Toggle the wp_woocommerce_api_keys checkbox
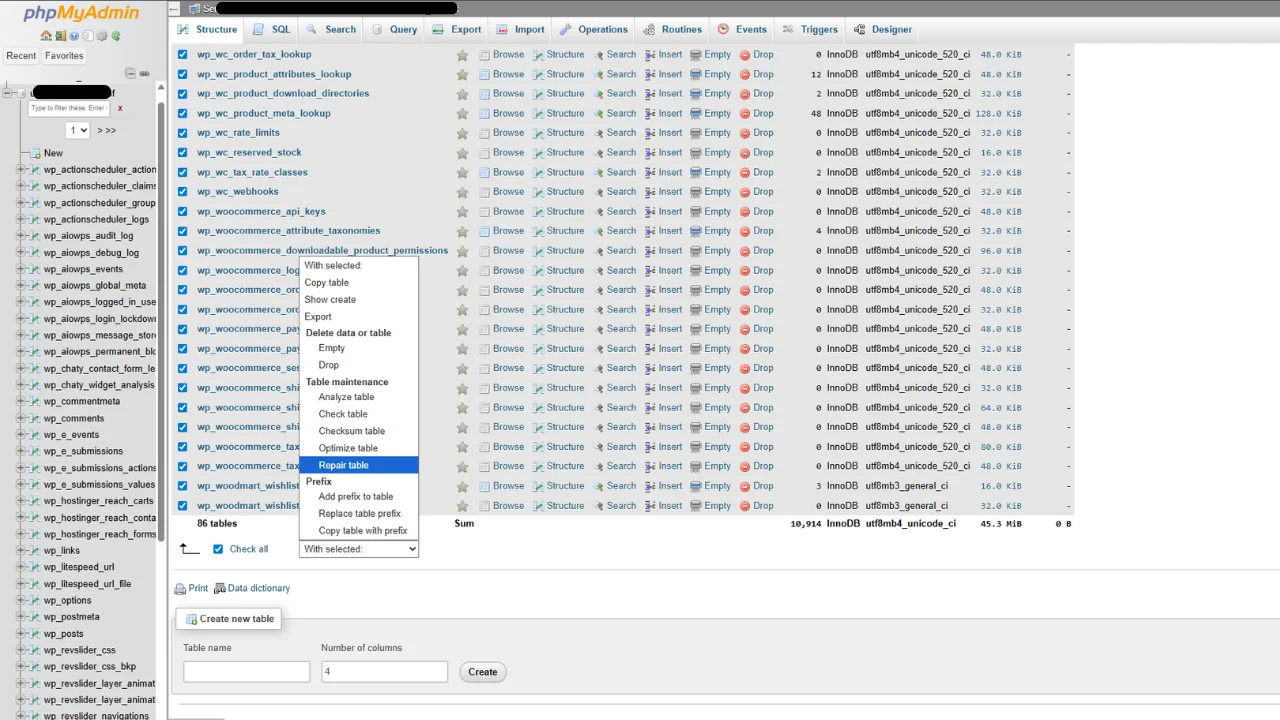 (182, 212)
